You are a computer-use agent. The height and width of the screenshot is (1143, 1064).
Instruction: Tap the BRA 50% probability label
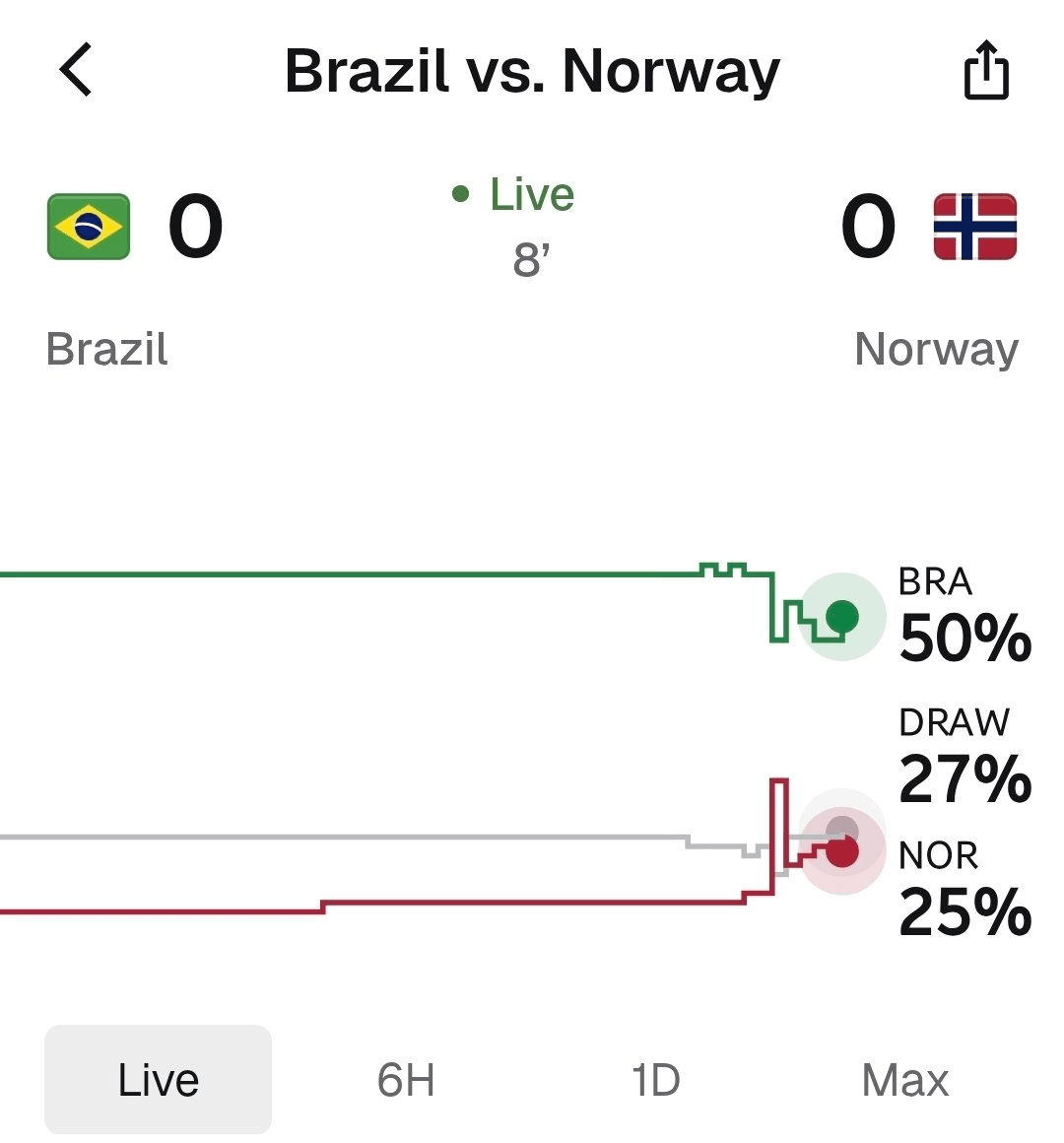(964, 615)
